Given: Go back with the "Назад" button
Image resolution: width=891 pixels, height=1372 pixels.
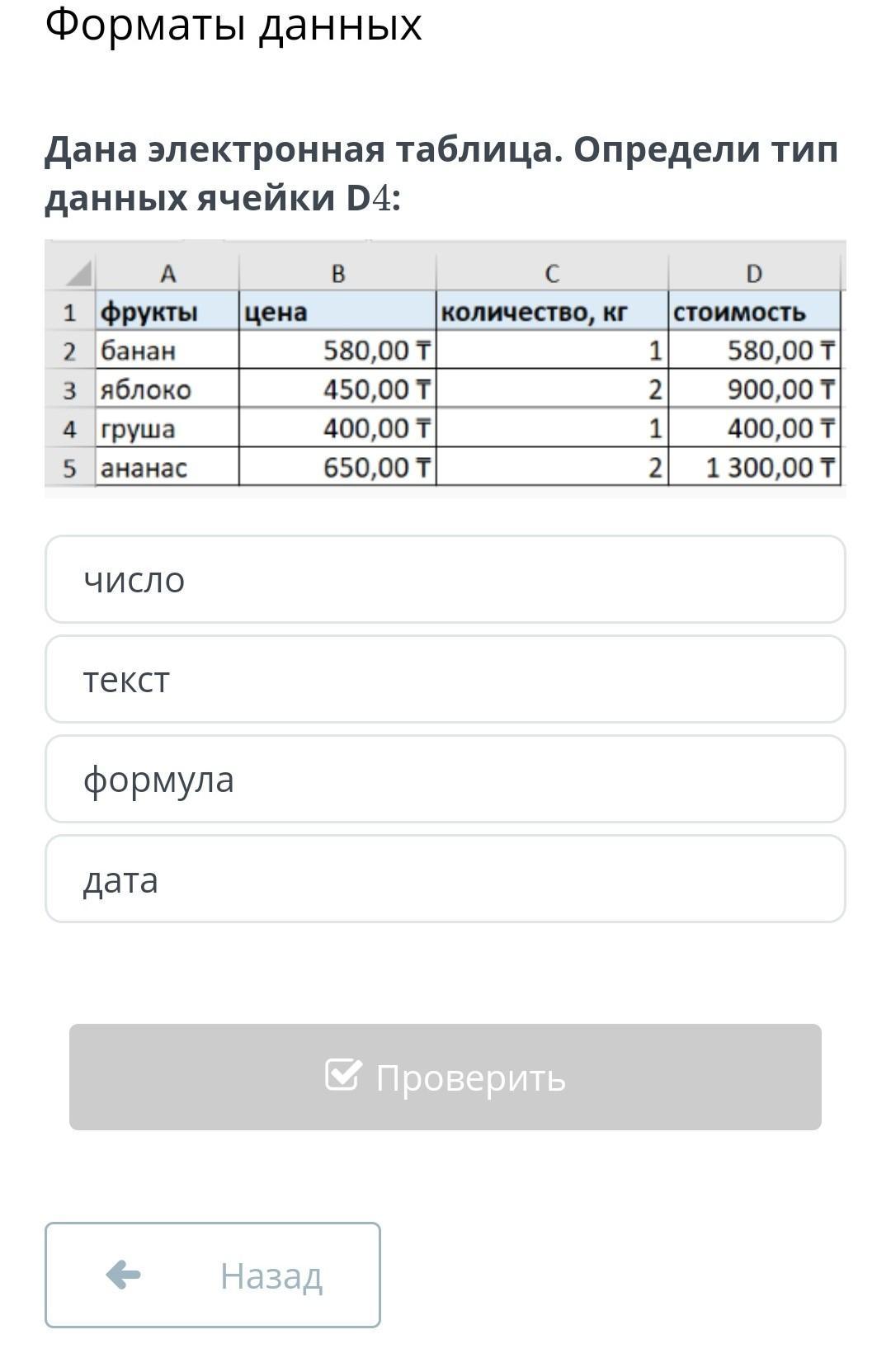Looking at the screenshot, I should (x=213, y=1275).
